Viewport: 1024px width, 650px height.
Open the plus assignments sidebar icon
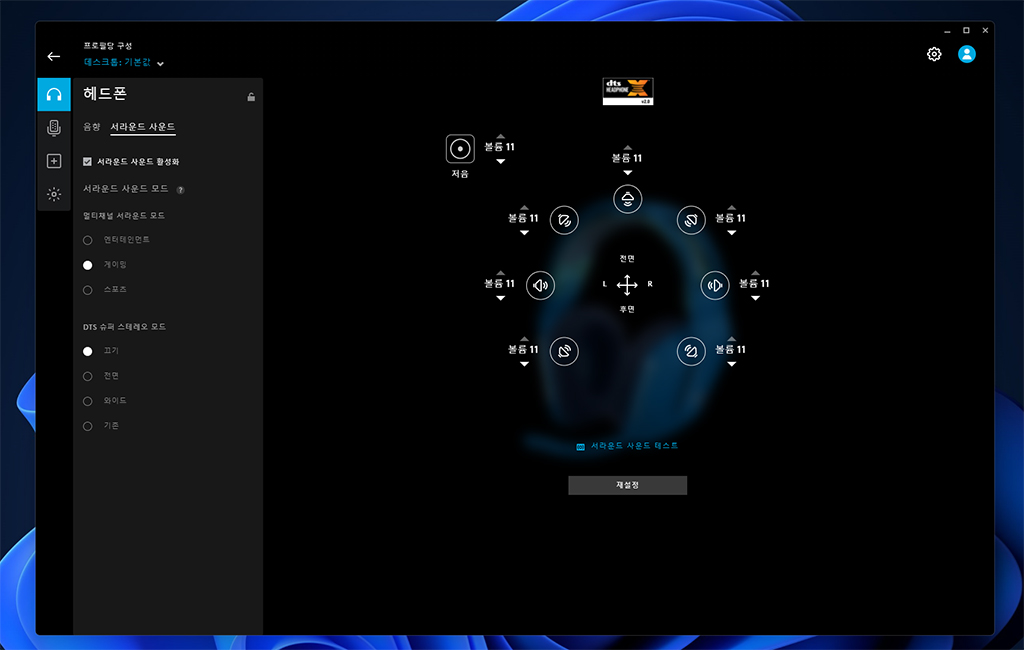pos(54,161)
